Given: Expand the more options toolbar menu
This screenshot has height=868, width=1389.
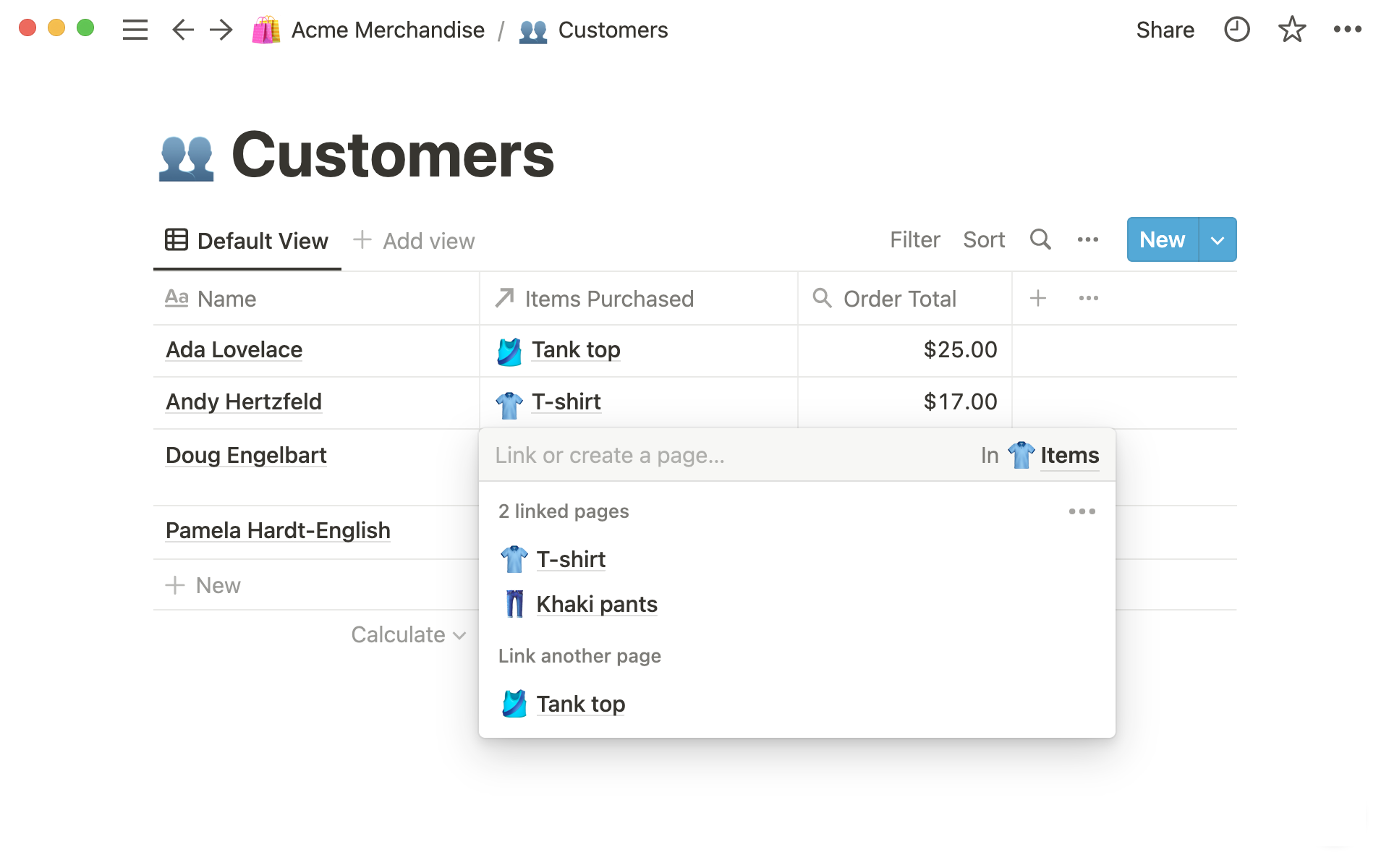Looking at the screenshot, I should (x=1088, y=240).
